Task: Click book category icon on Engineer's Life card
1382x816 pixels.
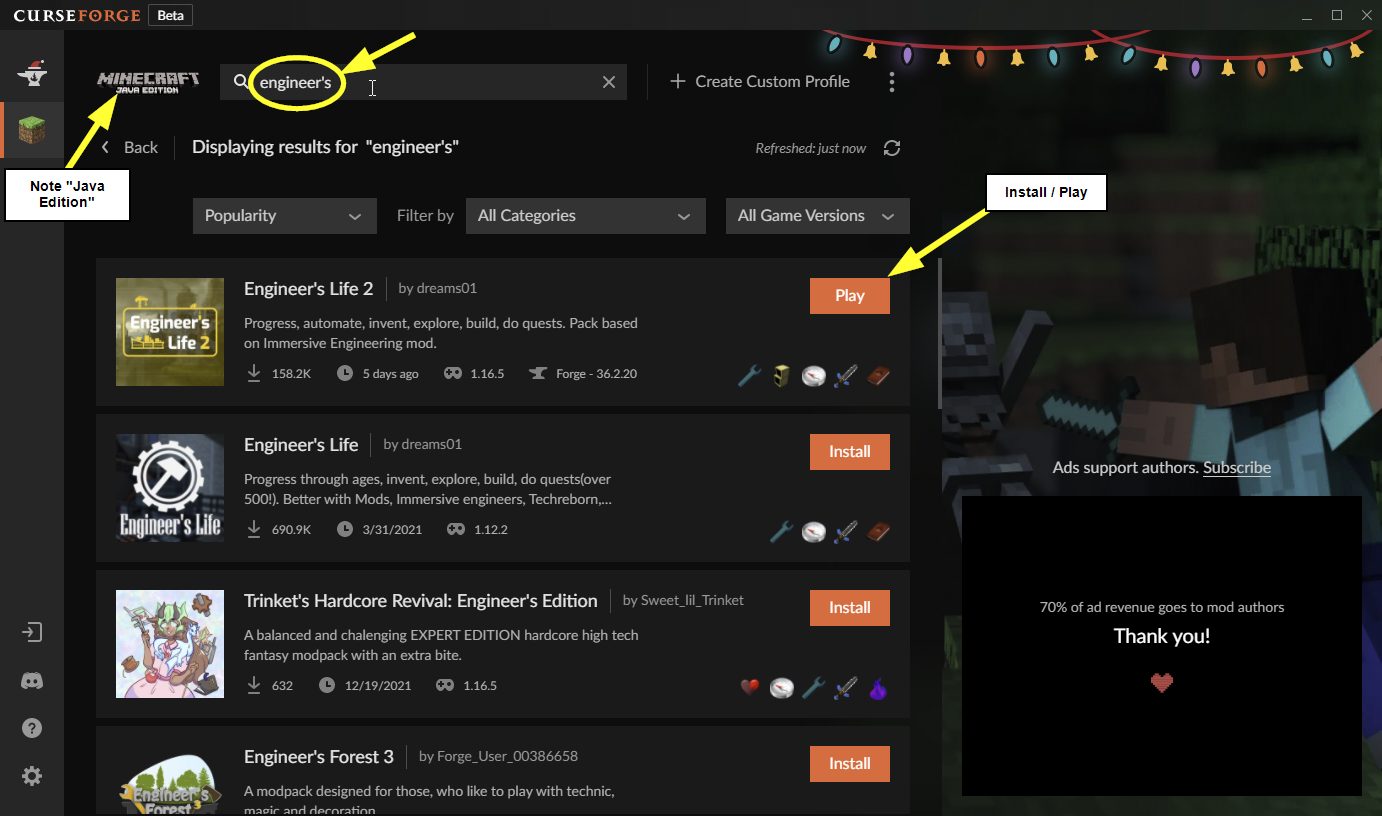Action: tap(877, 532)
